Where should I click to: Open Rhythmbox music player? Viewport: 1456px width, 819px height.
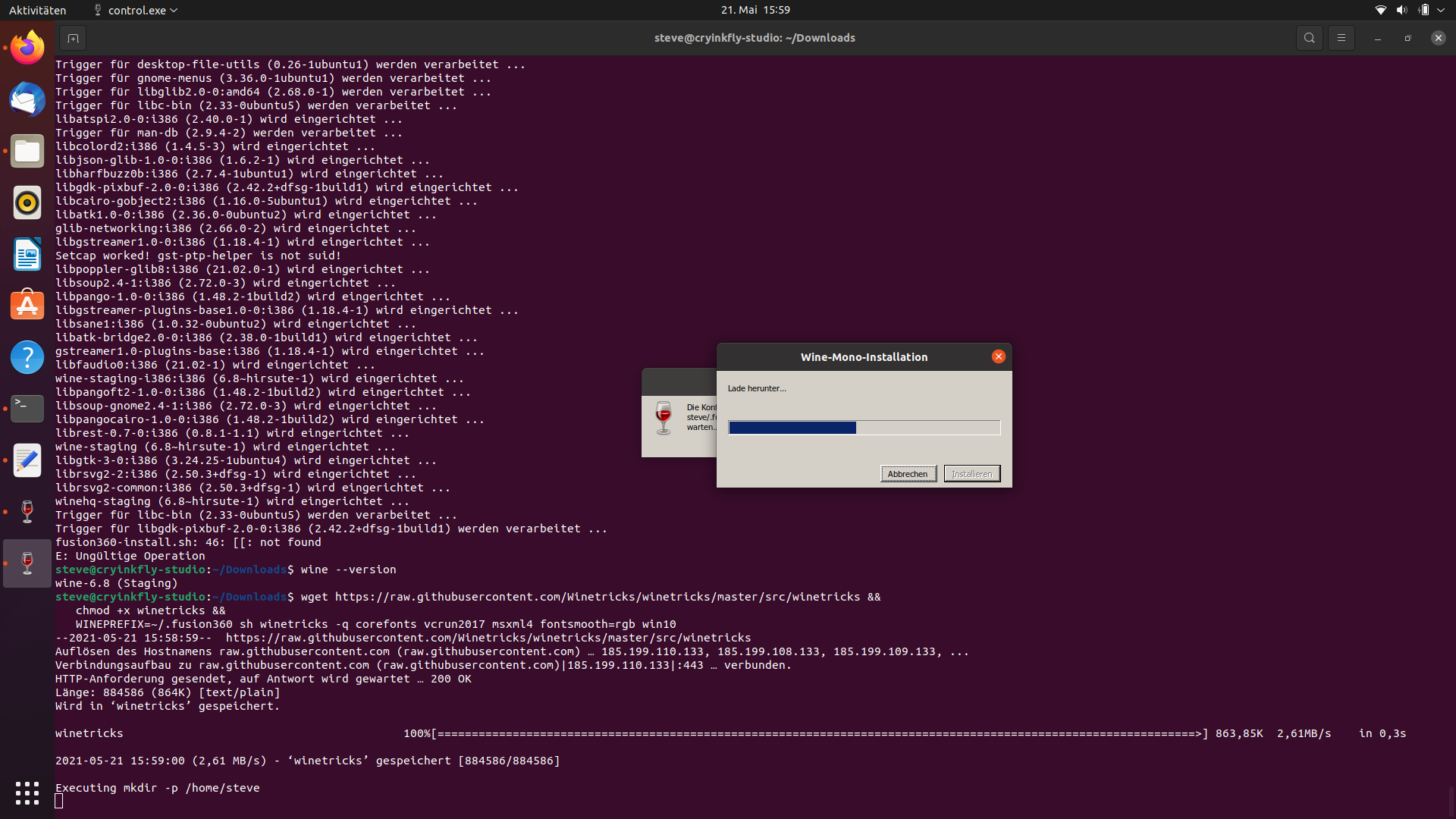(27, 203)
